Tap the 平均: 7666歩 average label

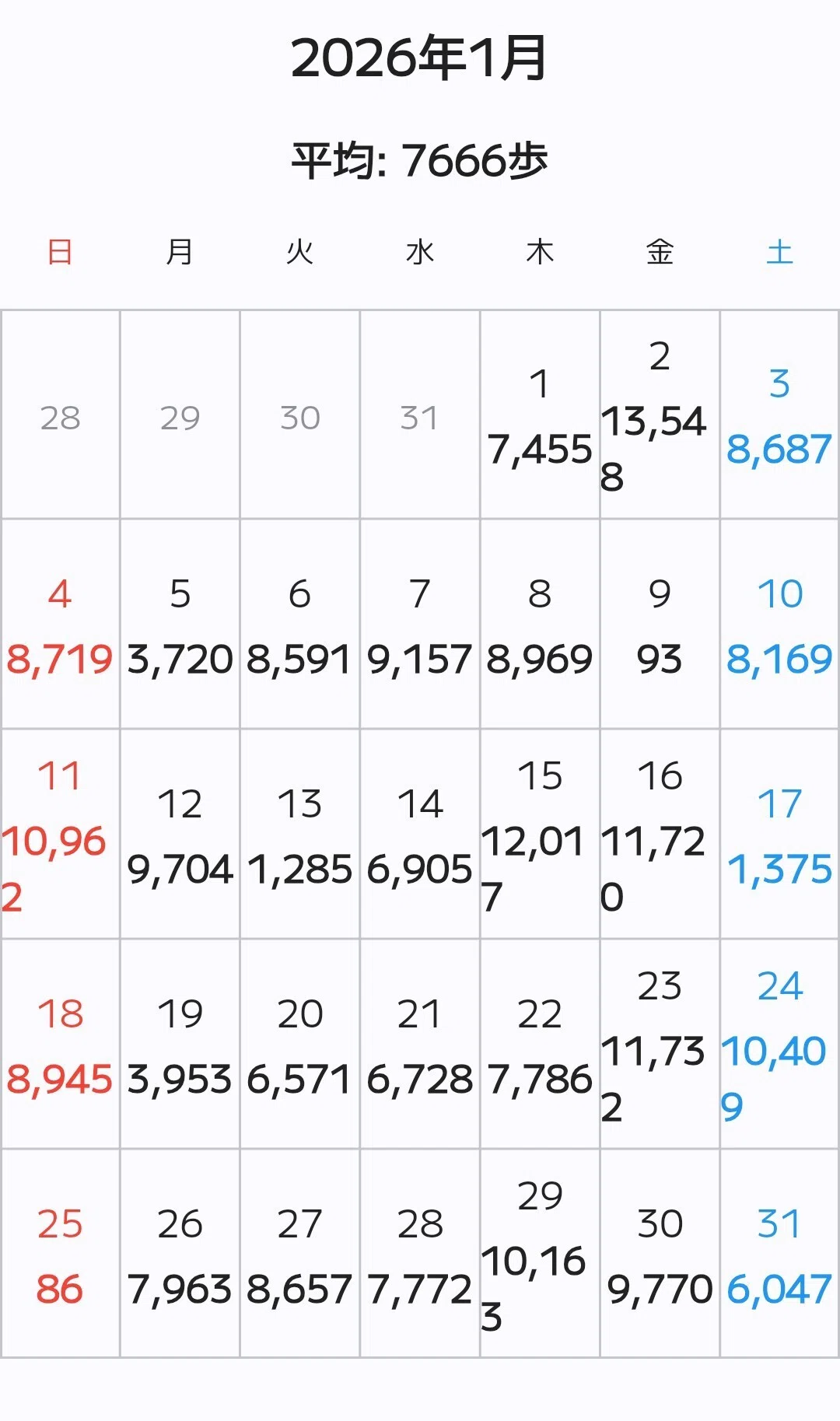(x=419, y=161)
